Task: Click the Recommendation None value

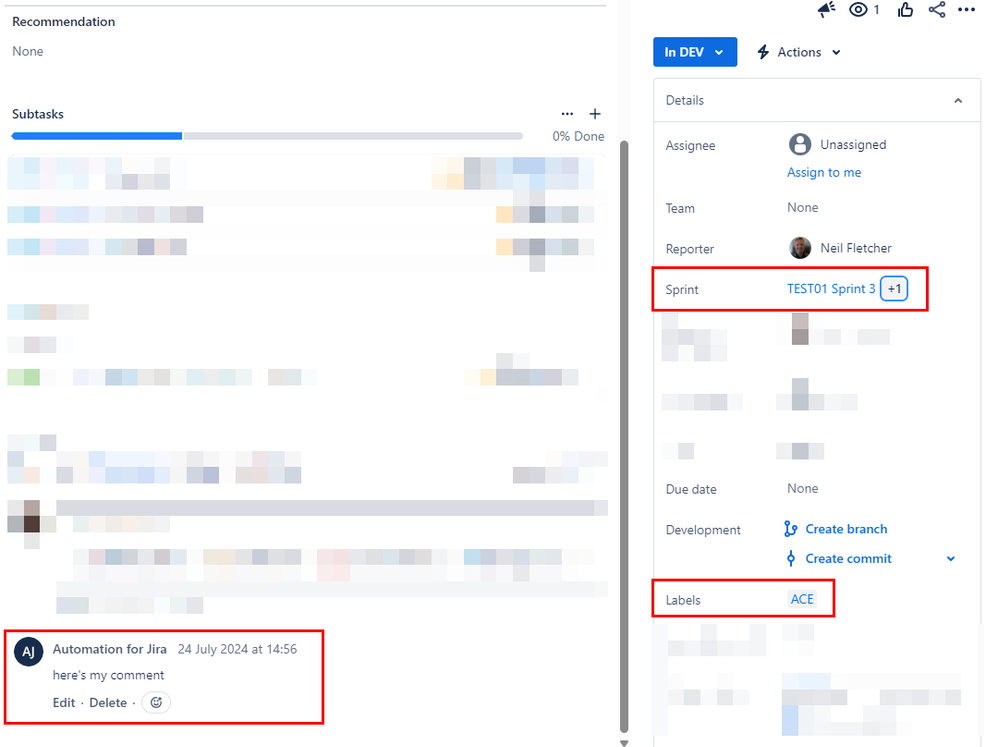Action: click(x=28, y=52)
